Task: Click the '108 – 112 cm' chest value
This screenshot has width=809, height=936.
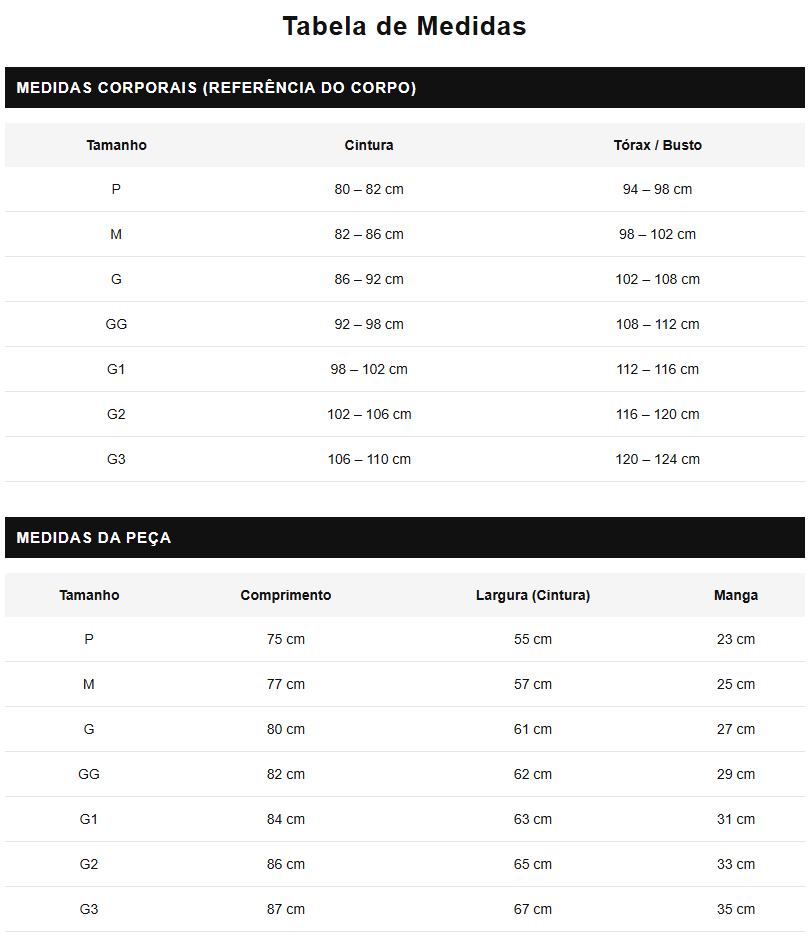Action: tap(657, 324)
